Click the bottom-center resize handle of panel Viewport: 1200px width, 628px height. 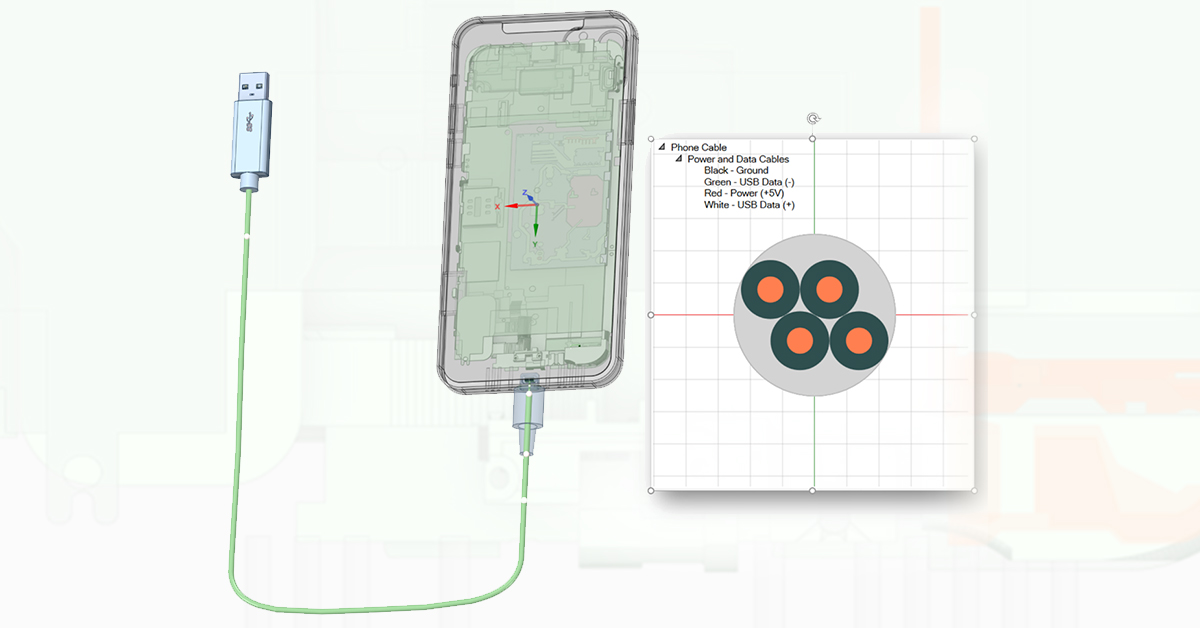click(812, 491)
